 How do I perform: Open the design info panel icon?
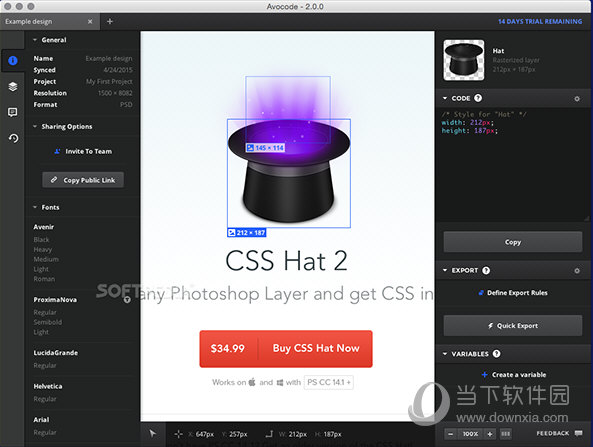(12, 61)
